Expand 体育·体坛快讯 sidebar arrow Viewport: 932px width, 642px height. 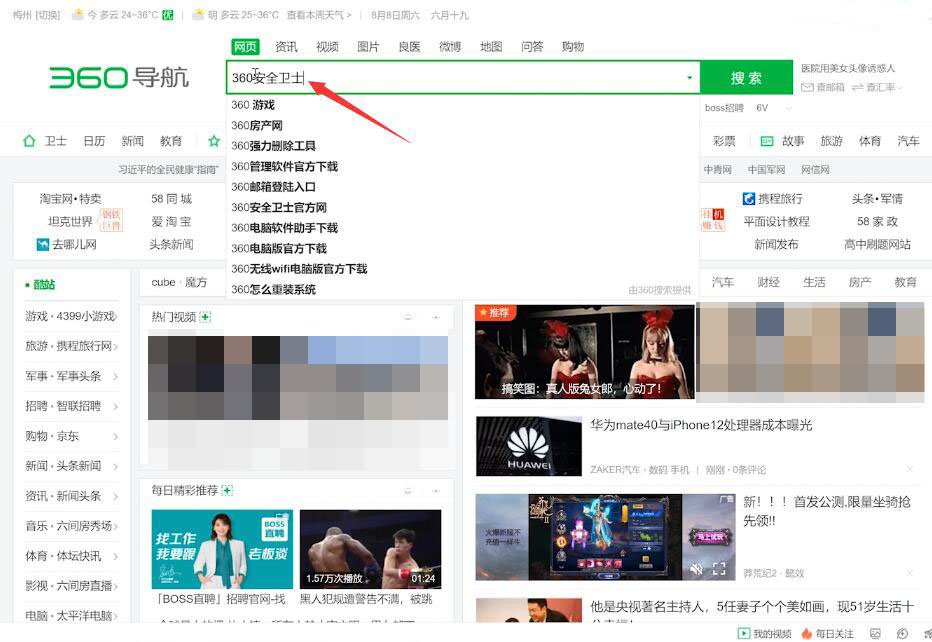115,556
